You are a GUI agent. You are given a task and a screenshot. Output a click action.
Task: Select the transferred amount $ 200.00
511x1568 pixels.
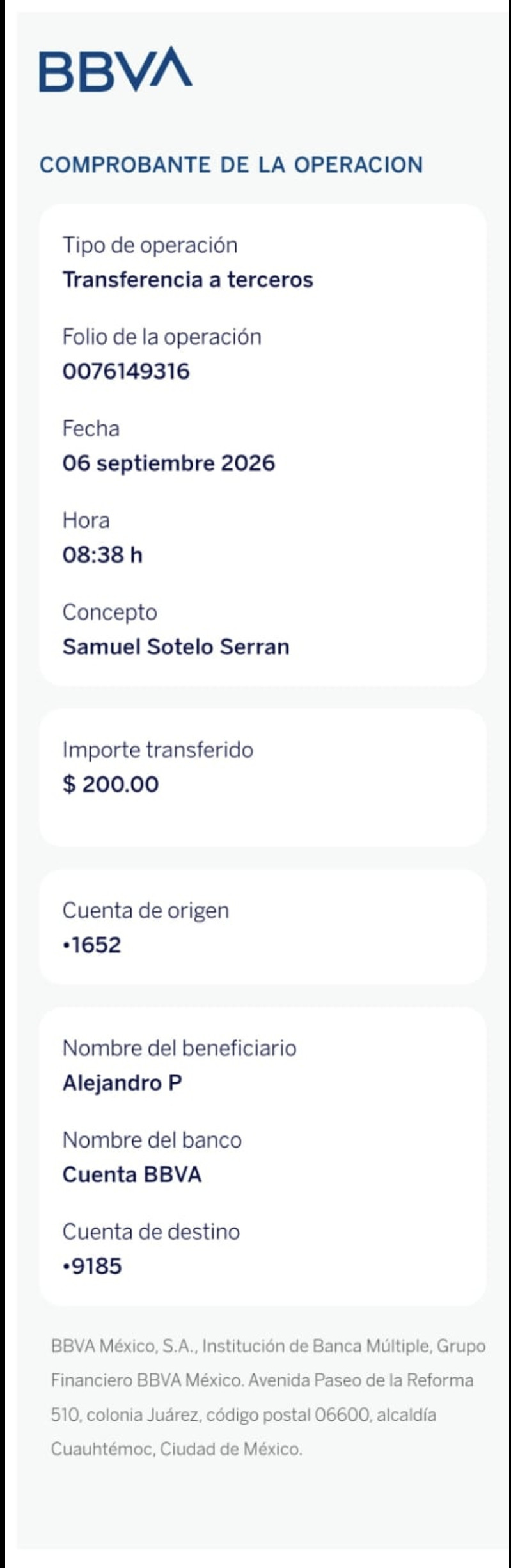pos(111,784)
